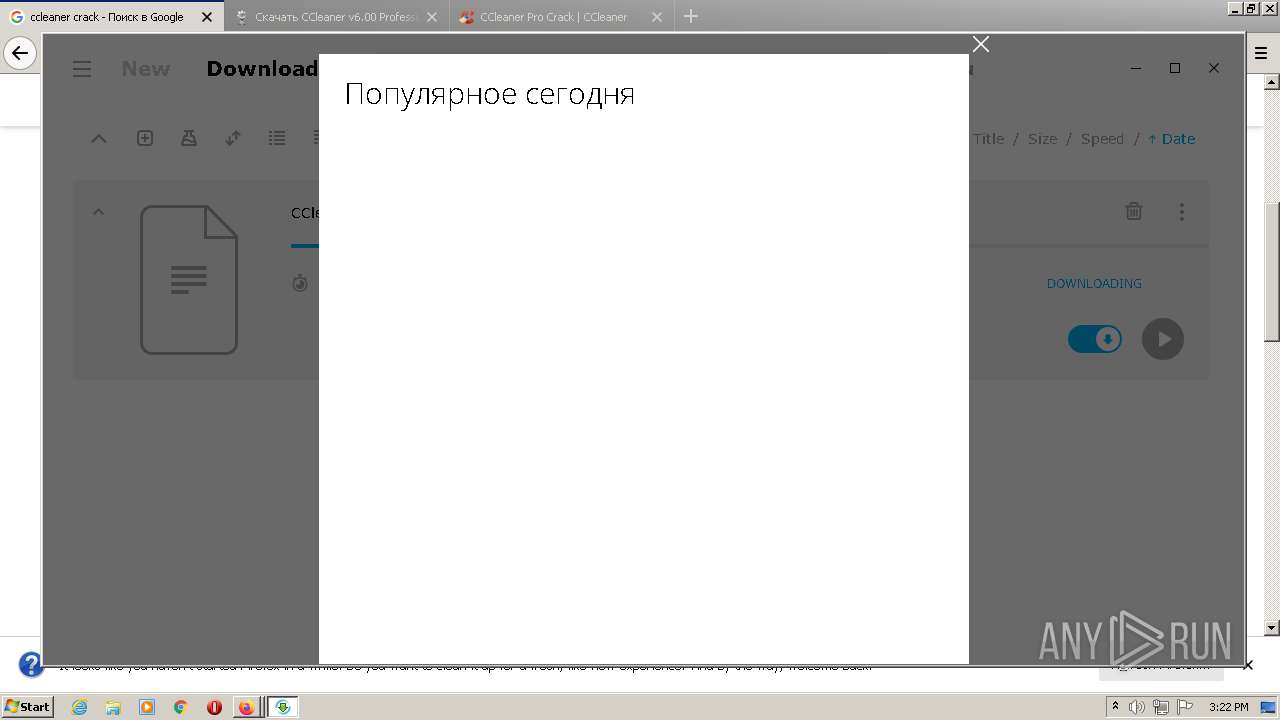Open the hamburger menu in download manager
This screenshot has height=720, width=1280.
[x=82, y=69]
